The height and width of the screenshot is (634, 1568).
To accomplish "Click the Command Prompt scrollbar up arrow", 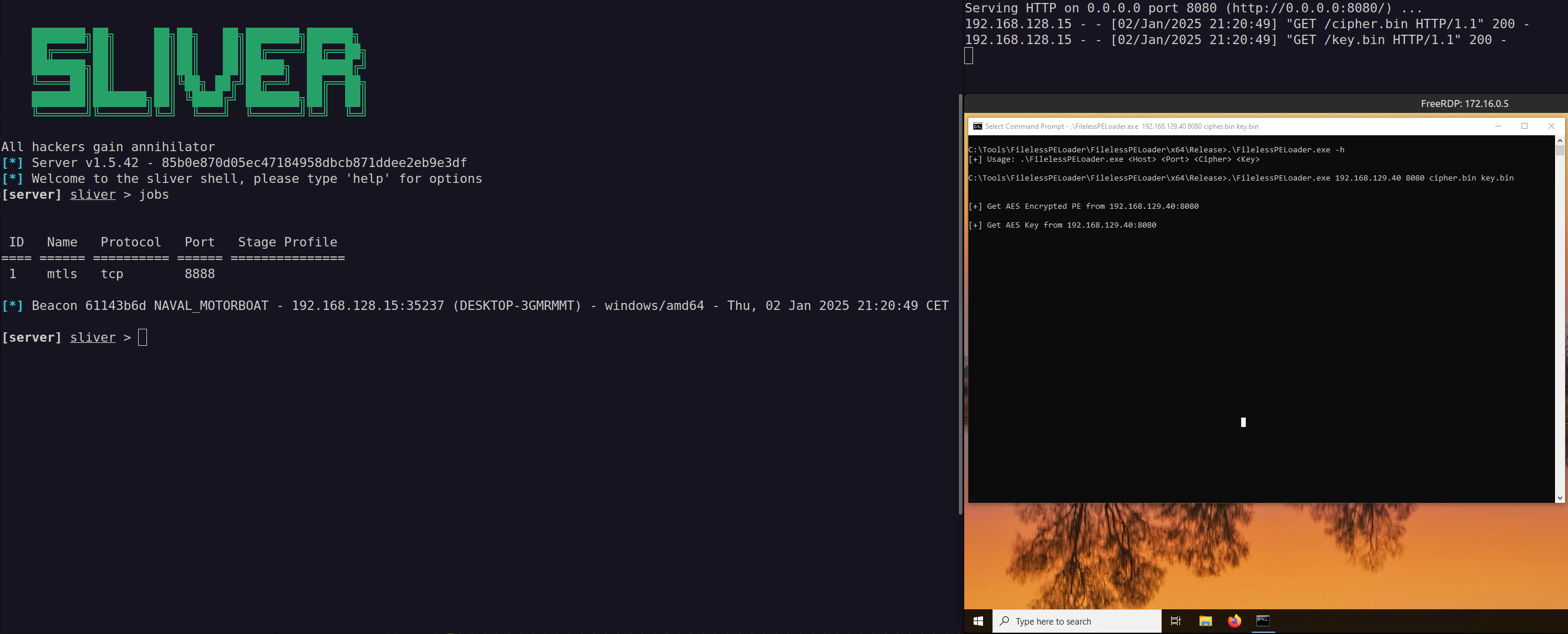I will point(1560,140).
